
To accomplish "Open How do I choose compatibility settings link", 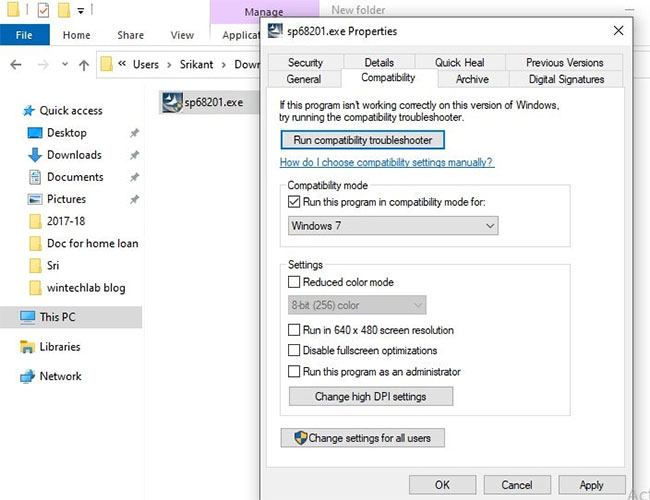I will 386,162.
